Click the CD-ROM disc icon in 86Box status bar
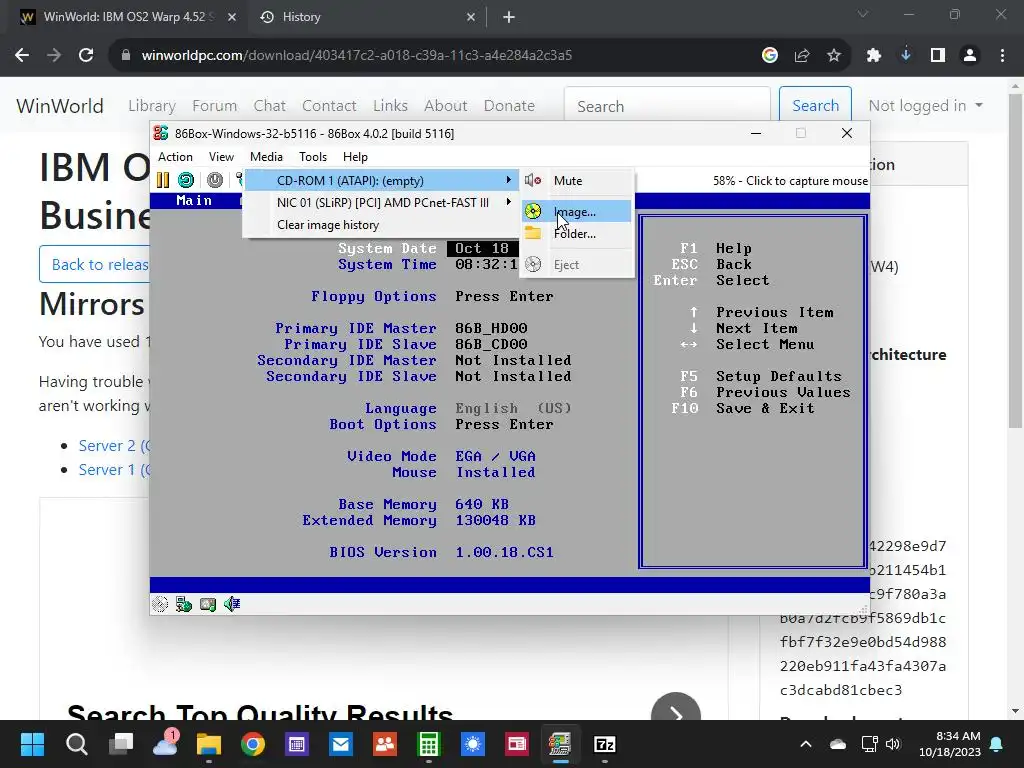 click(x=159, y=604)
